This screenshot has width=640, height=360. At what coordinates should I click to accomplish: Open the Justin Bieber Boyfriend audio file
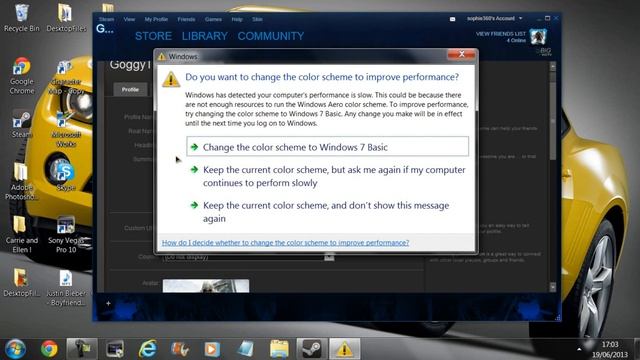tap(66, 288)
